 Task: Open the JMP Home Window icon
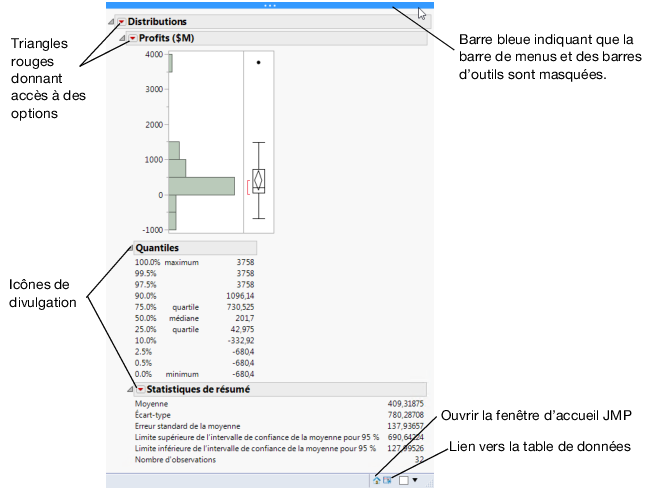pos(377,480)
